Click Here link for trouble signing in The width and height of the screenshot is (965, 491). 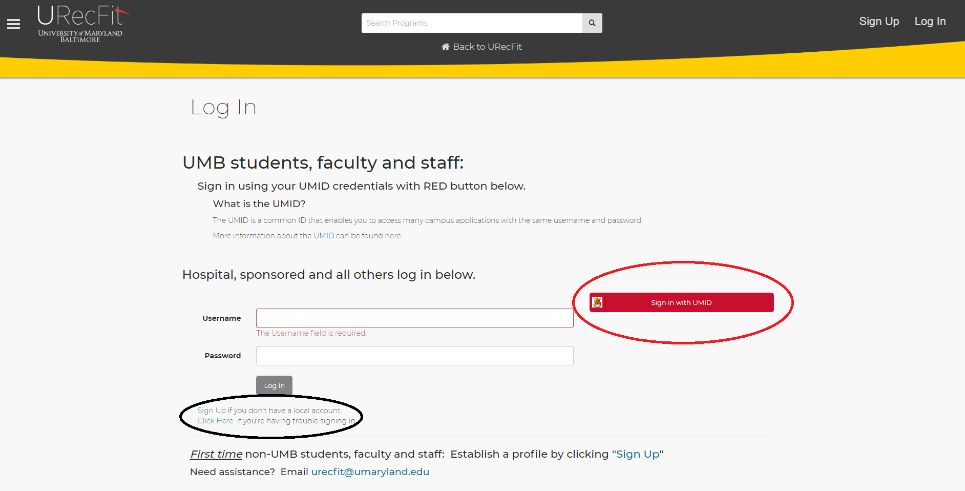tap(216, 421)
